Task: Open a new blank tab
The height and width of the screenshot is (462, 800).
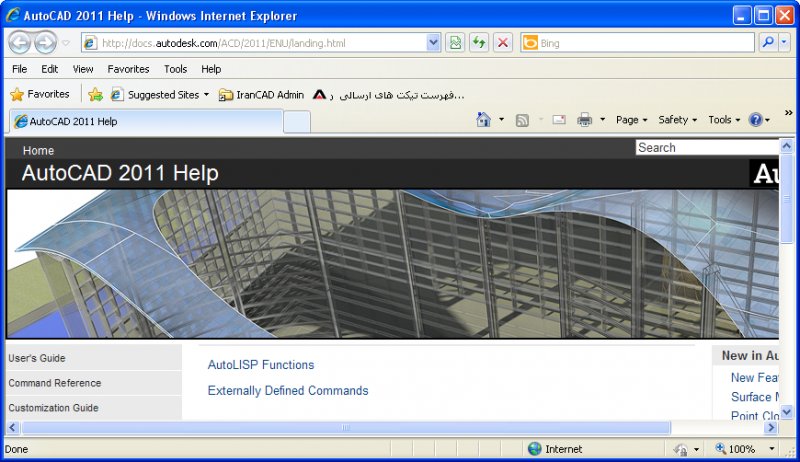Action: point(297,122)
